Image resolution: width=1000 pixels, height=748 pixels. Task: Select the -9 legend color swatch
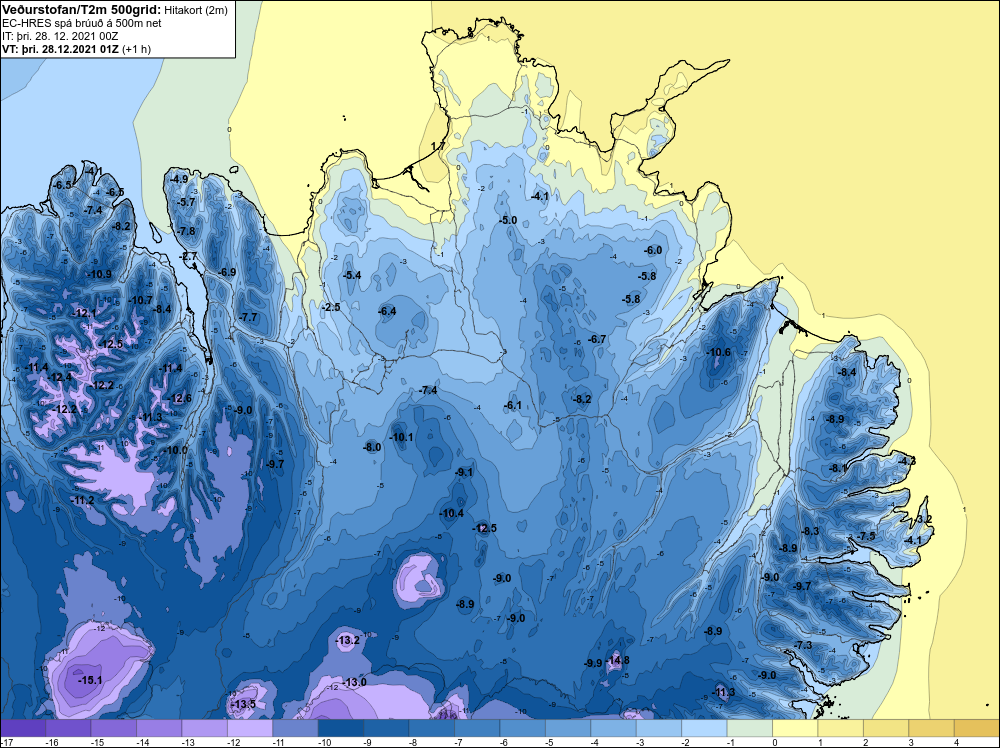[x=386, y=728]
